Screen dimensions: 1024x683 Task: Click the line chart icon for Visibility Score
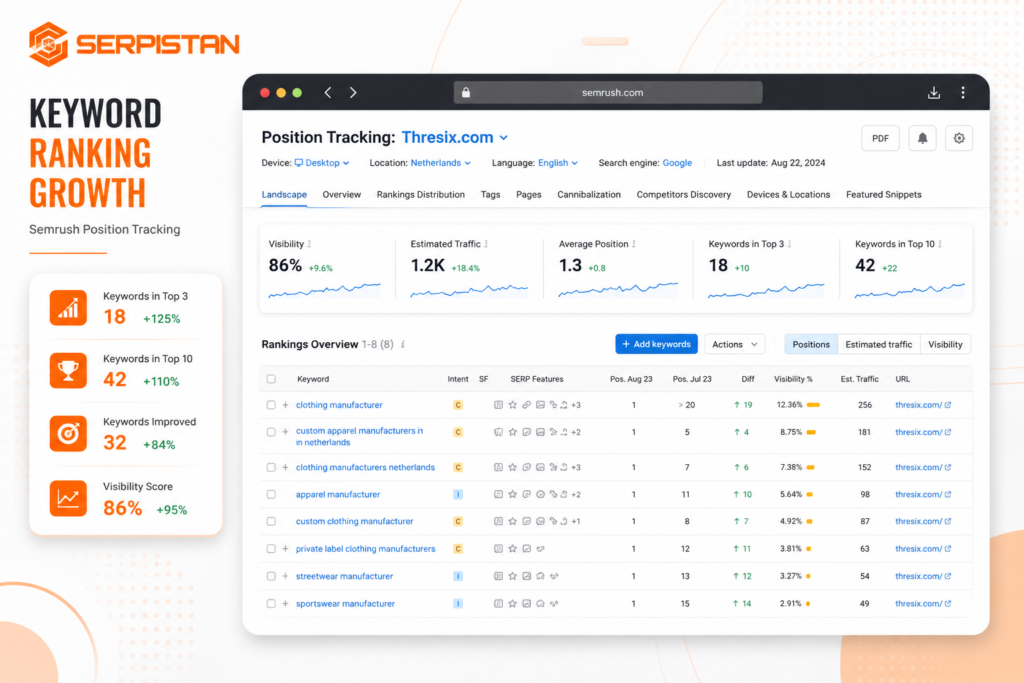68,498
